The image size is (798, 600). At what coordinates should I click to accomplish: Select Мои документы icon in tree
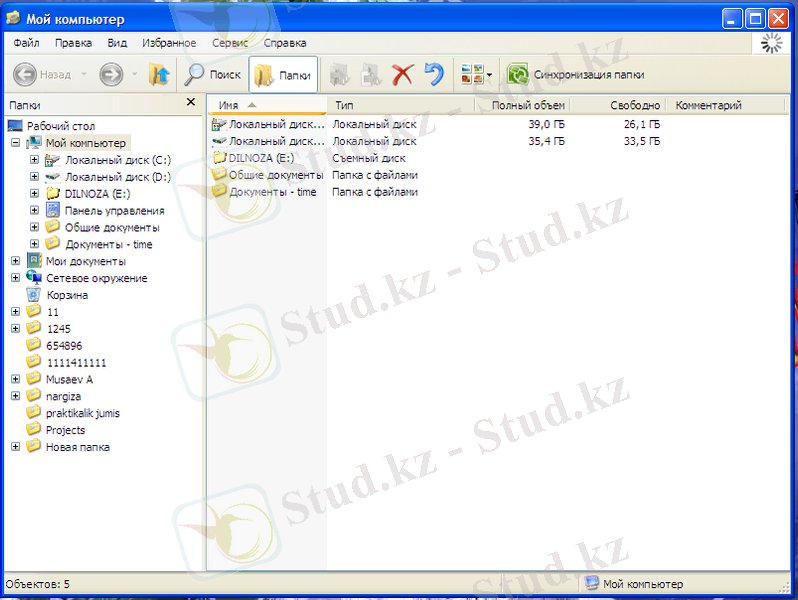(x=34, y=261)
